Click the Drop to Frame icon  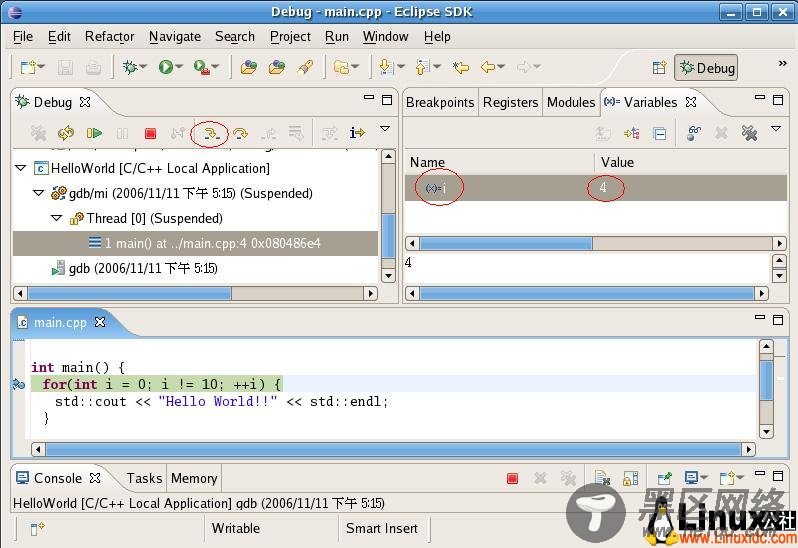coord(296,133)
